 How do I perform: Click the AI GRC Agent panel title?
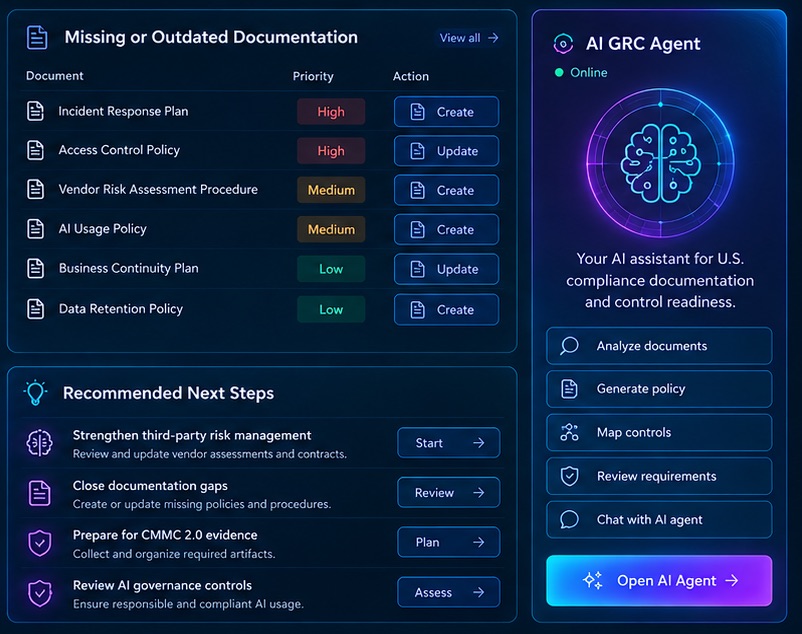pyautogui.click(x=643, y=44)
